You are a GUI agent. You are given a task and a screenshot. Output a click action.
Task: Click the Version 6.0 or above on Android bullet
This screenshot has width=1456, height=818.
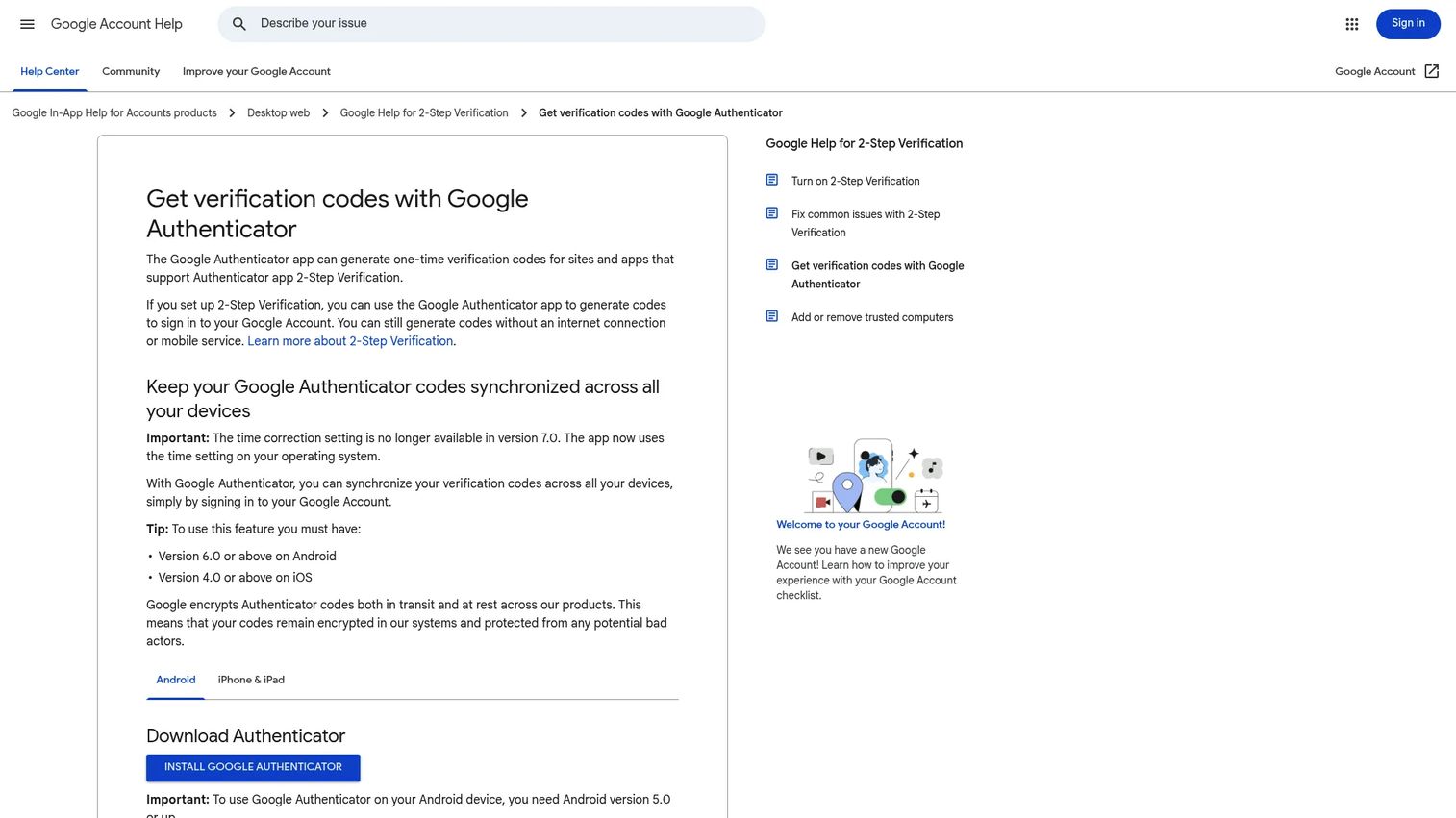tap(247, 557)
